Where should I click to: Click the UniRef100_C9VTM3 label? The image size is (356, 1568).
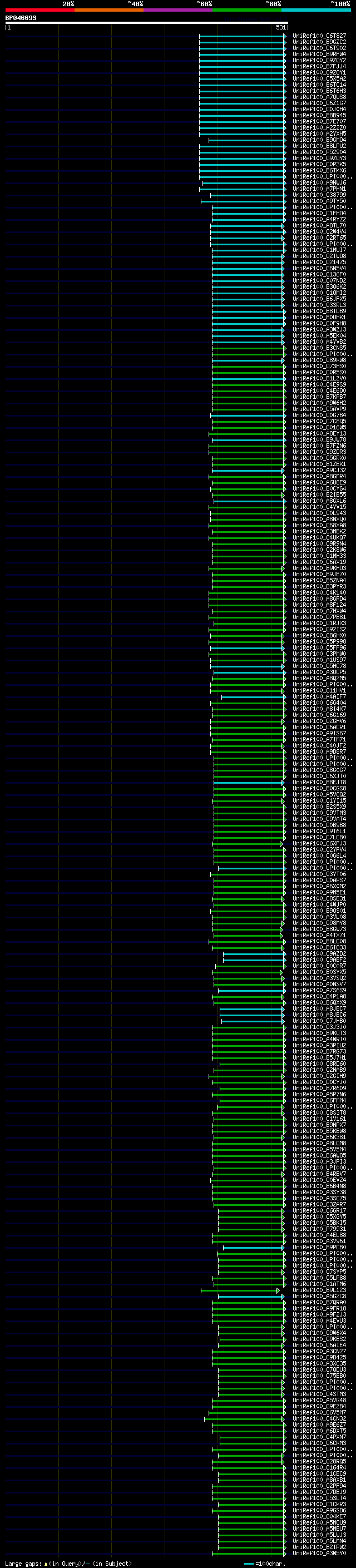319,813
